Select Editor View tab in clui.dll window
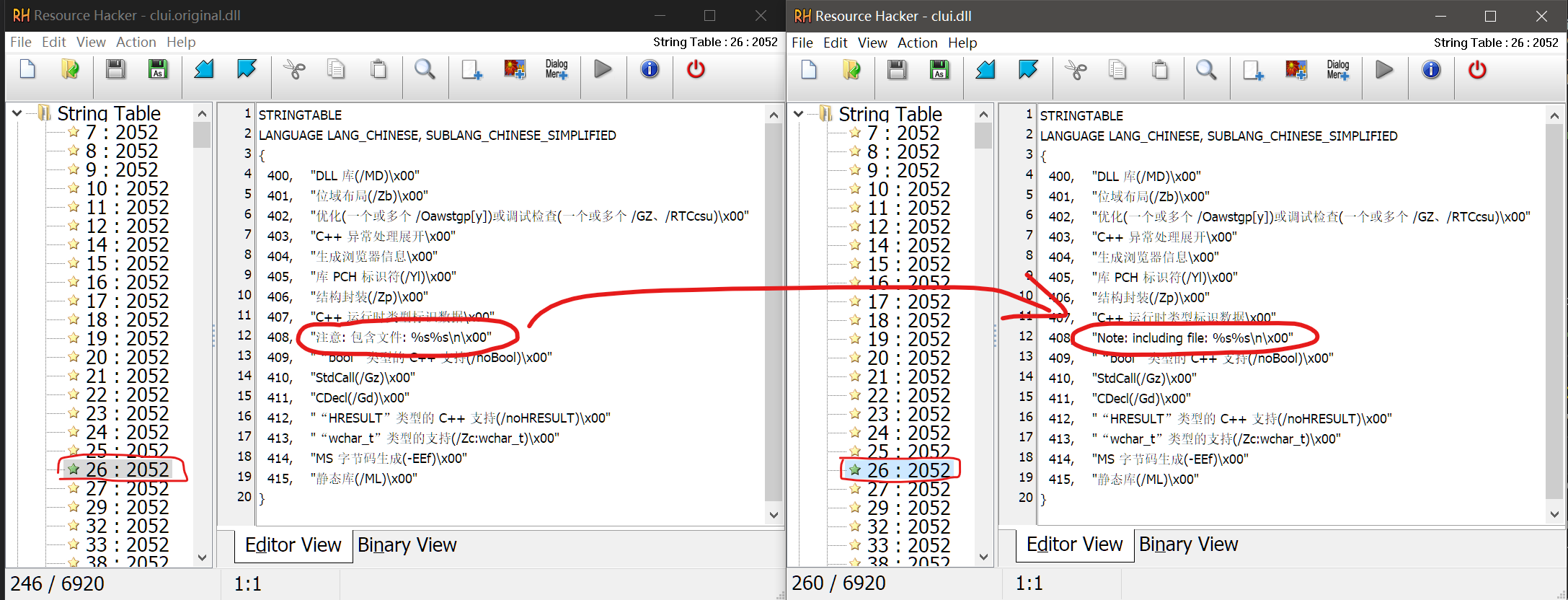 point(1074,544)
